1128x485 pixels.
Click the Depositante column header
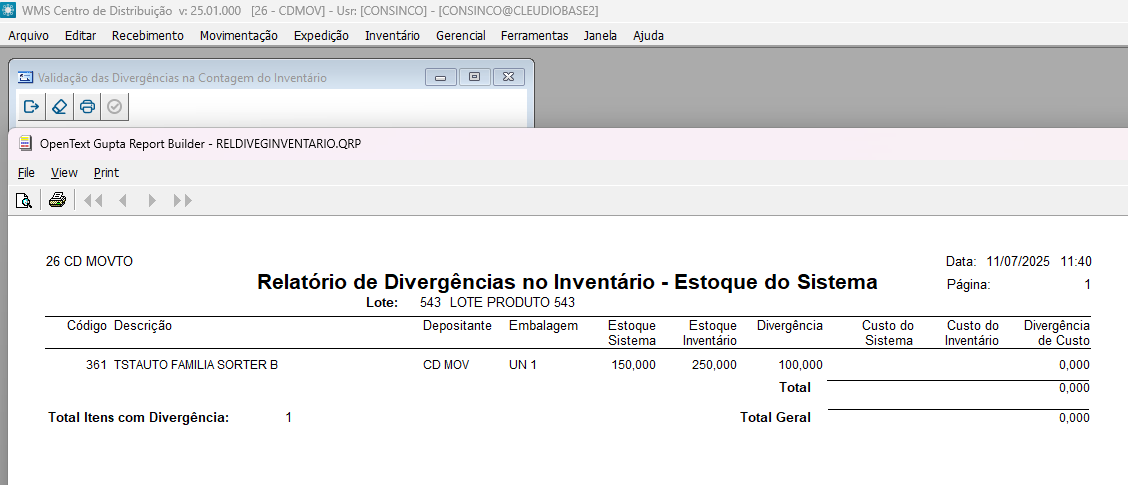[458, 326]
